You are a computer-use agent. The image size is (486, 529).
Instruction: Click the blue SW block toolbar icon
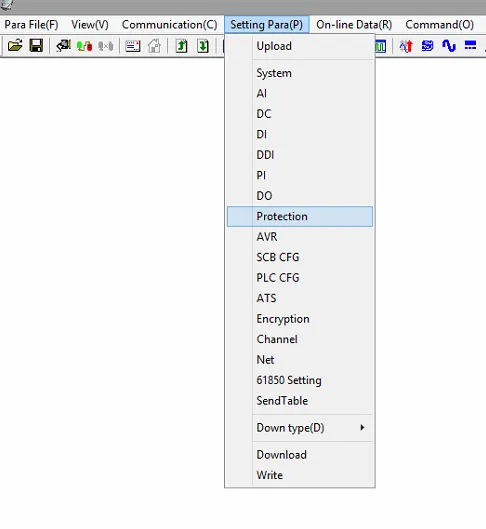pos(427,46)
